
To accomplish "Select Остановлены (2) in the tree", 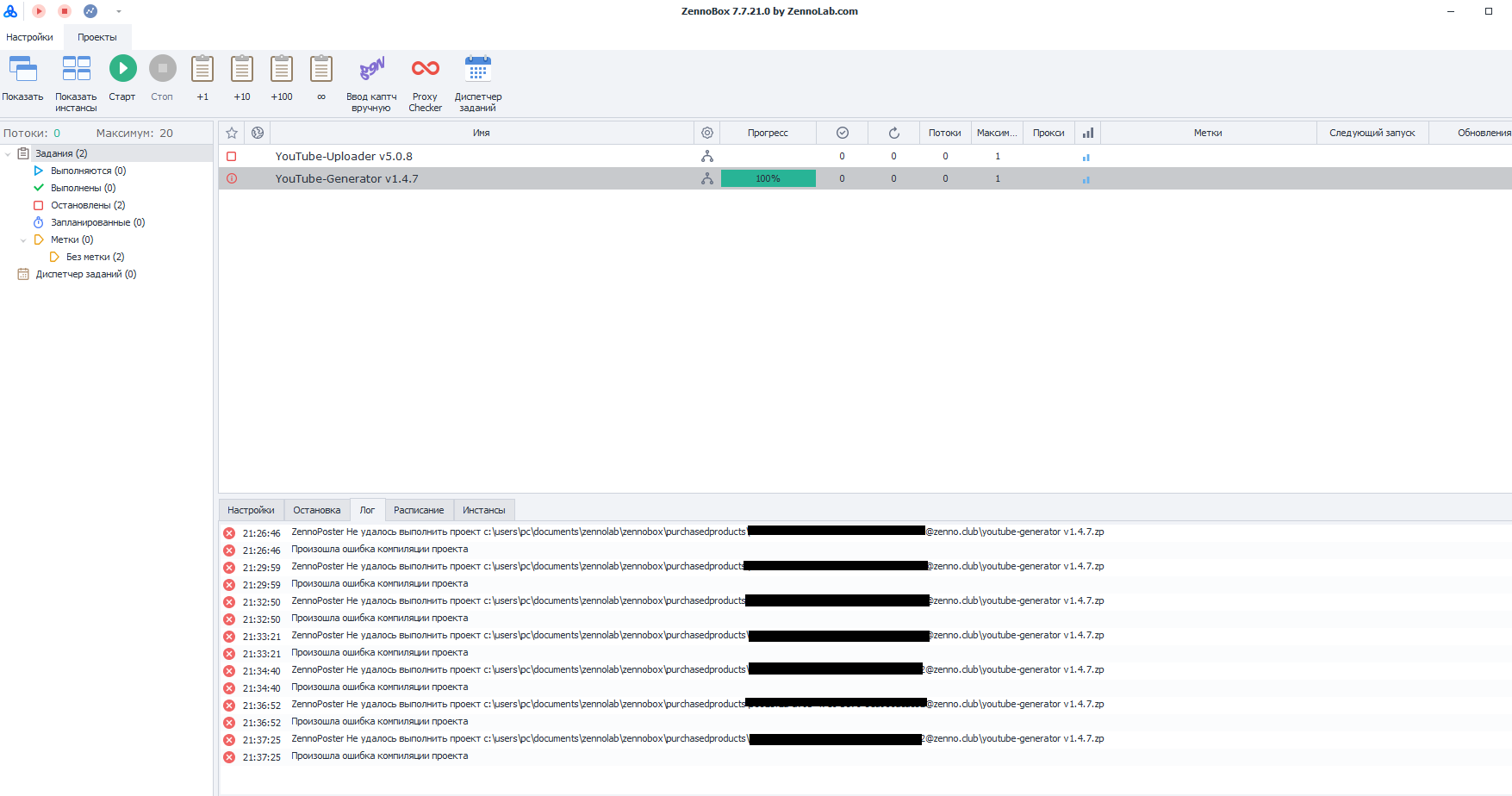I will (x=88, y=205).
